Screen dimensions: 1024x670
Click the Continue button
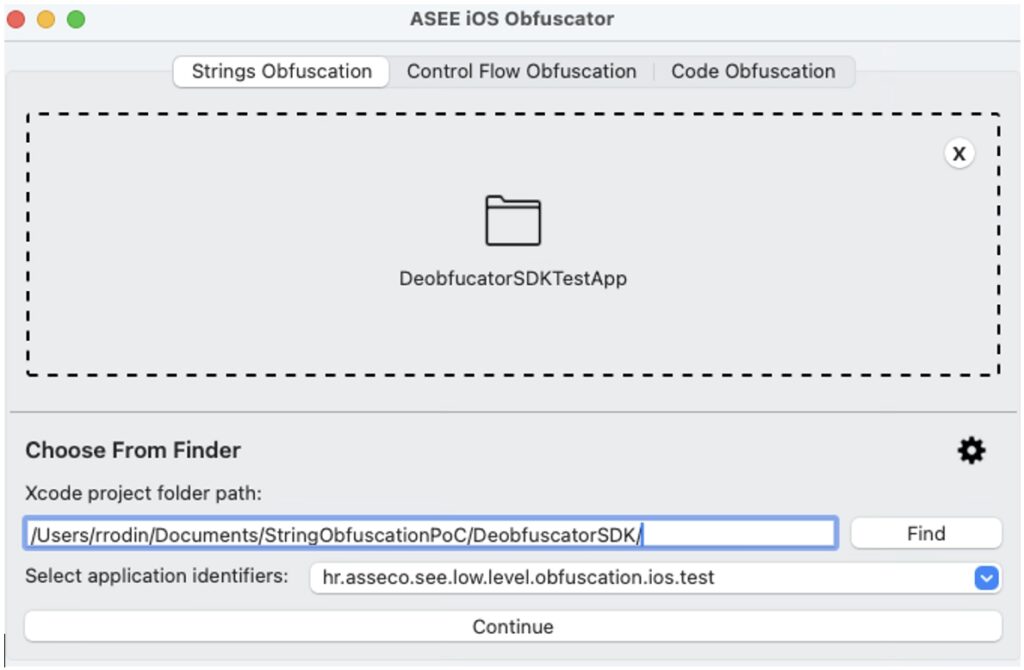(x=513, y=627)
